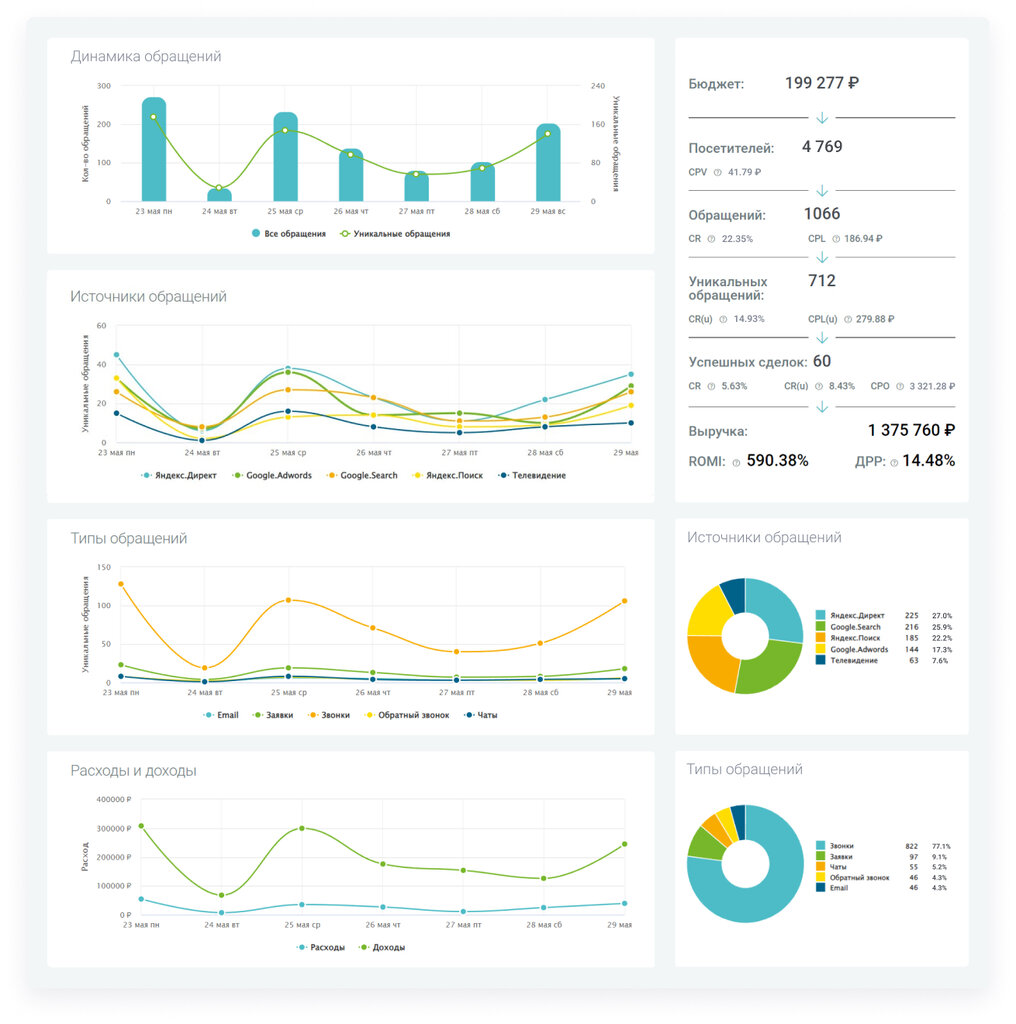The width and height of the screenshot is (1016, 1024).
Task: Click the info icon beside CR 5.63%
Action: coord(711,387)
